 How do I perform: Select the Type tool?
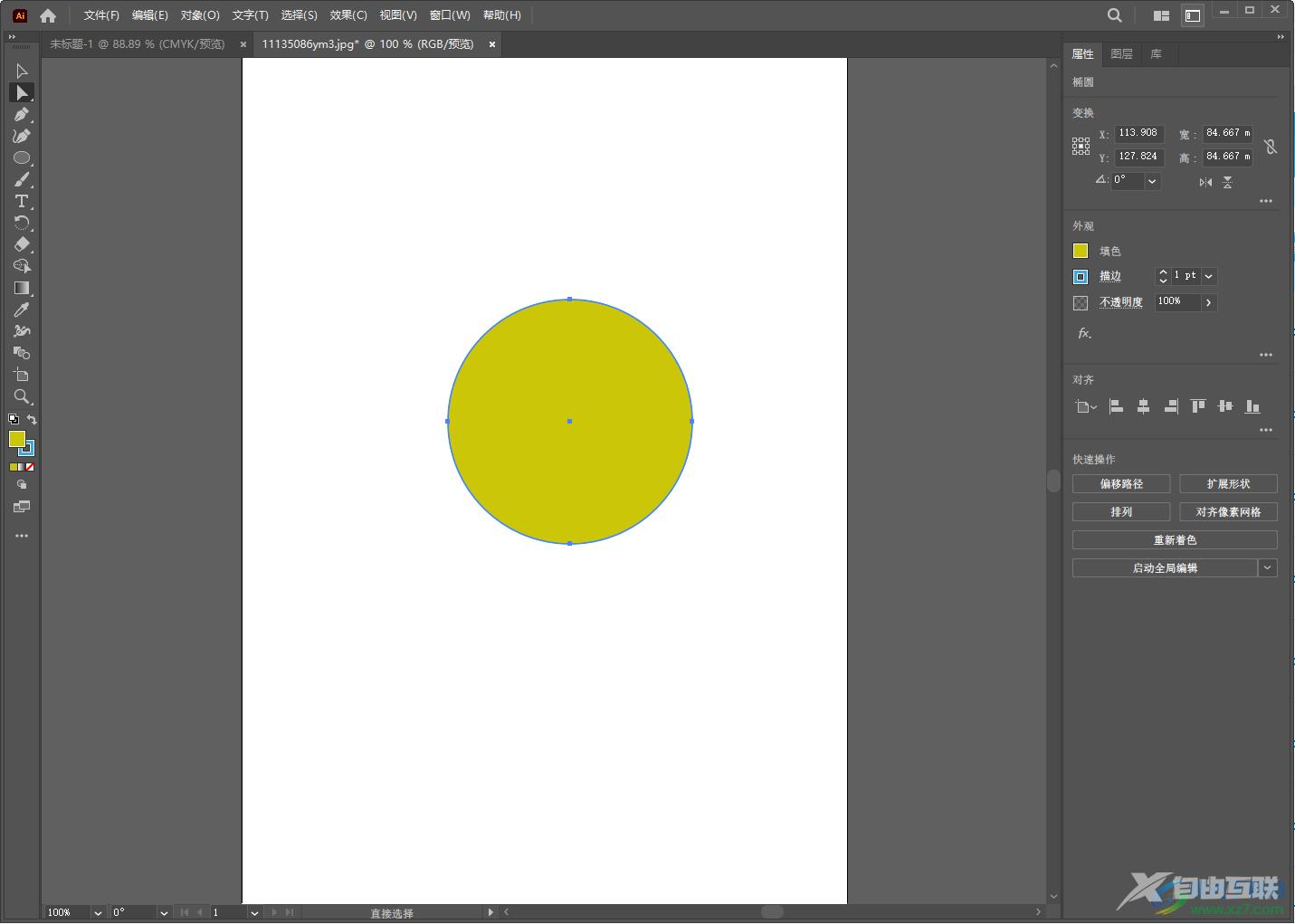22,201
